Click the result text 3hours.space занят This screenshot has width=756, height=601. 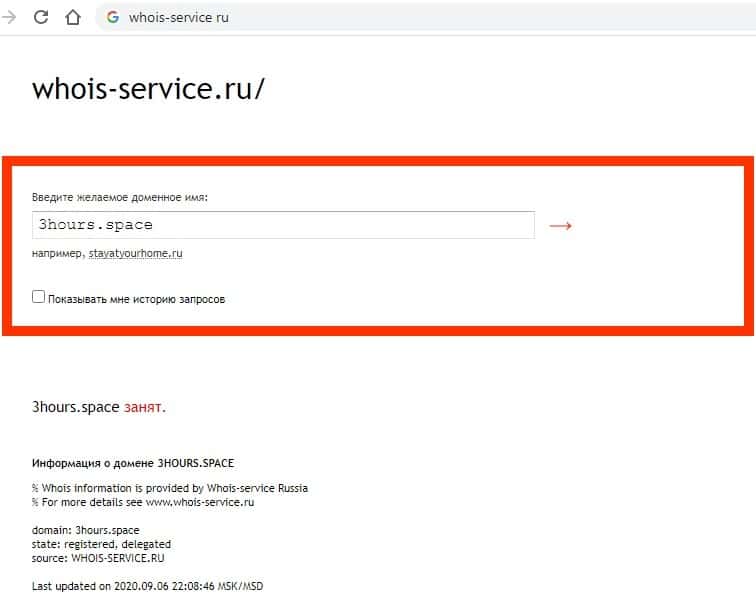98,407
